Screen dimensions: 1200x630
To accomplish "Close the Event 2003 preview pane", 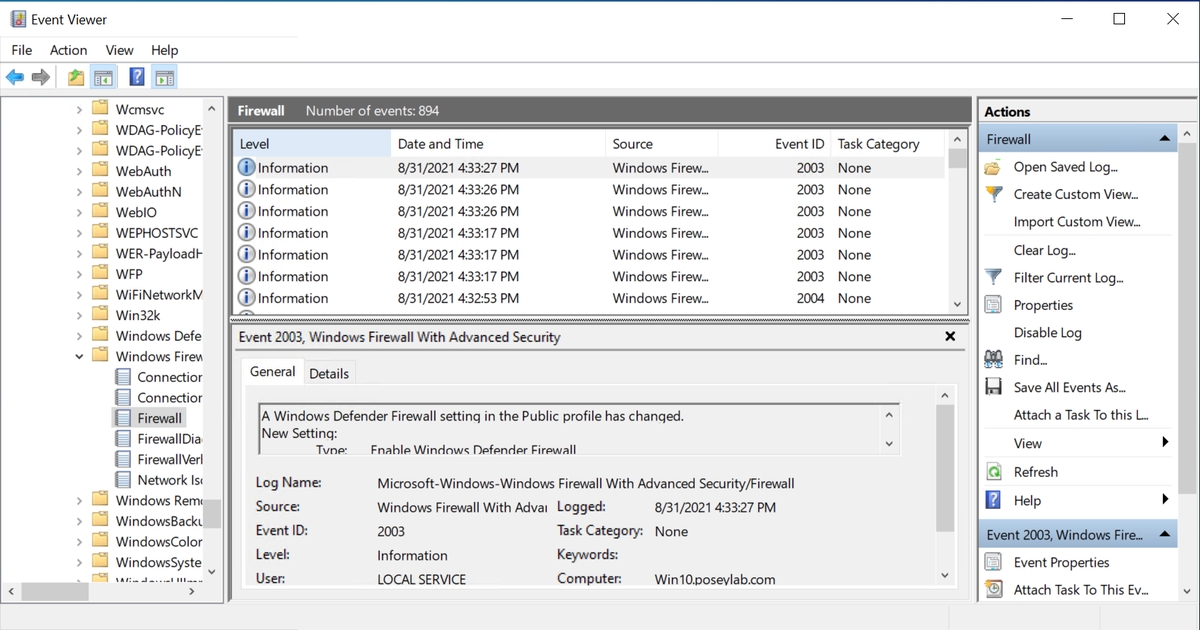I will [x=949, y=336].
